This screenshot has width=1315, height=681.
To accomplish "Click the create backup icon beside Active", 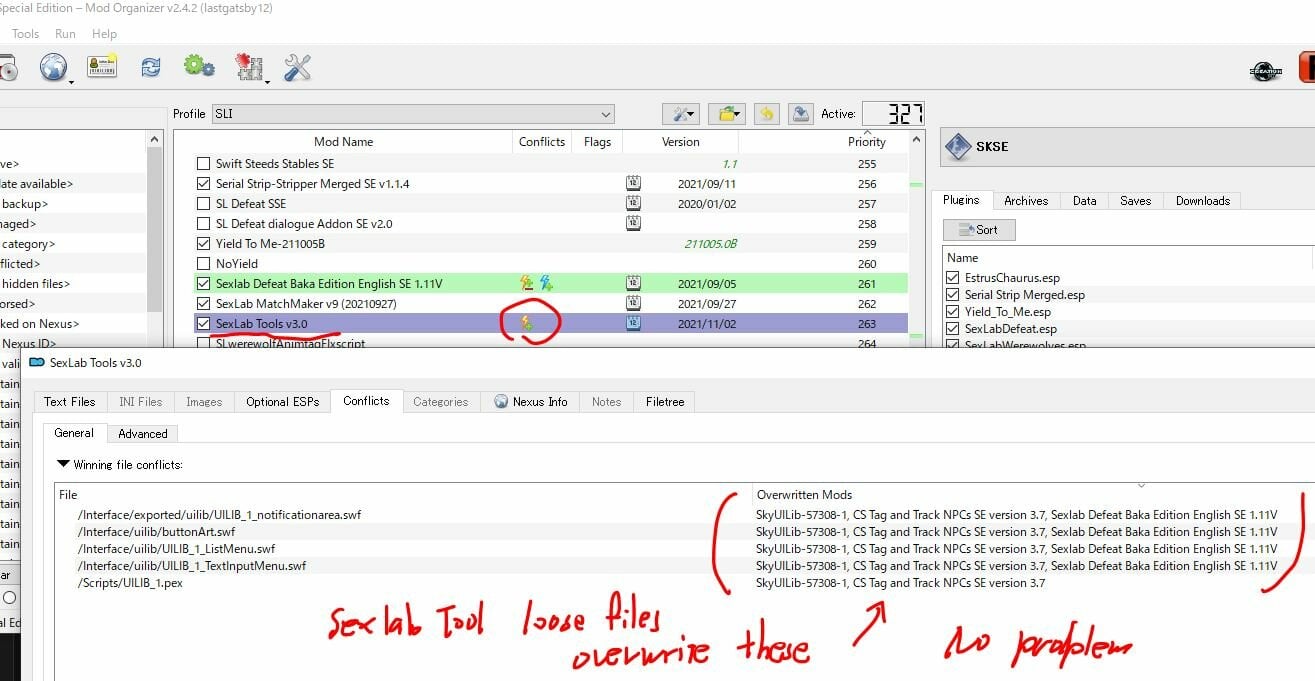I will click(800, 114).
